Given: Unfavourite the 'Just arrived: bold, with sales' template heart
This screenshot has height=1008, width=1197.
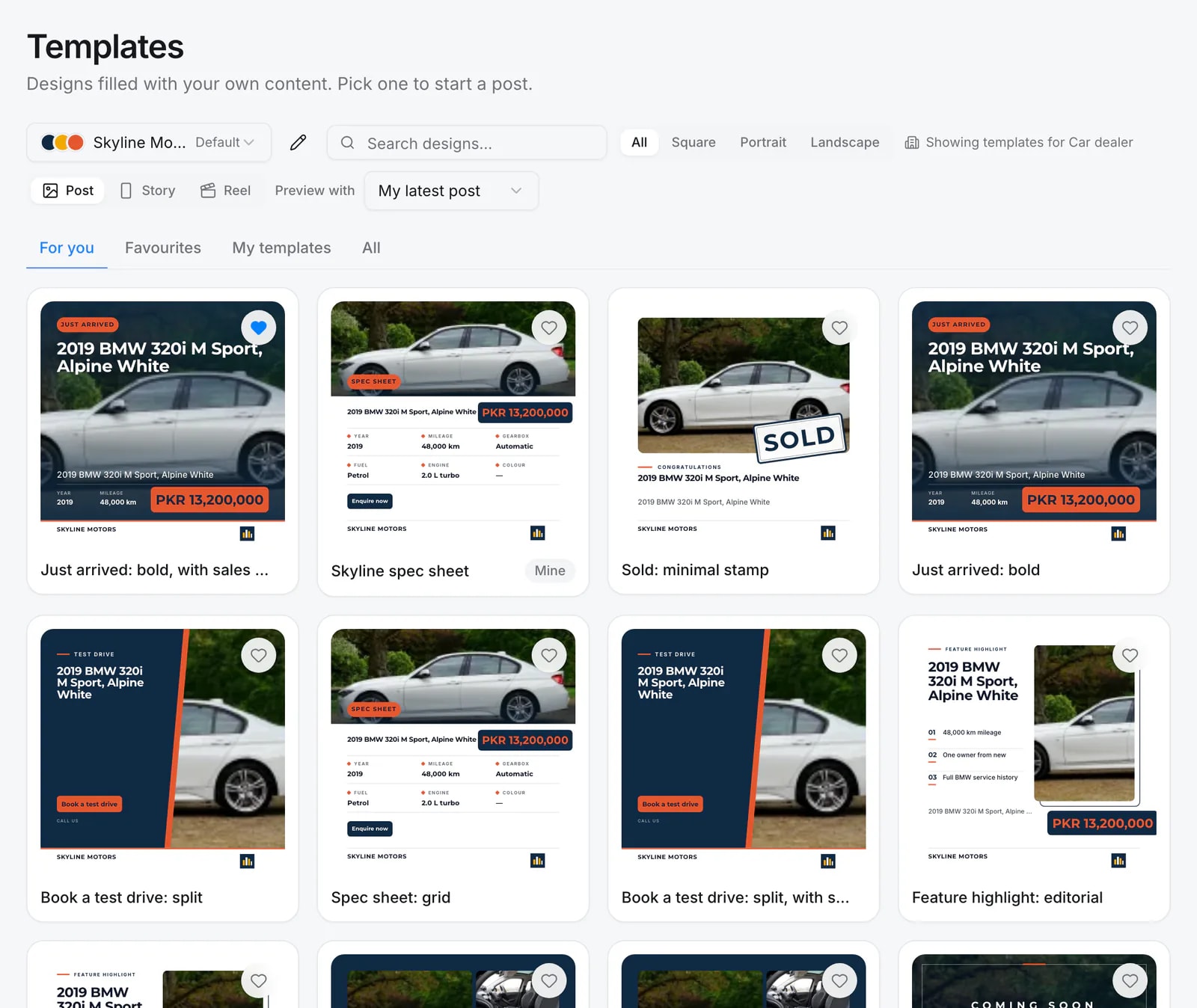Looking at the screenshot, I should [259, 328].
